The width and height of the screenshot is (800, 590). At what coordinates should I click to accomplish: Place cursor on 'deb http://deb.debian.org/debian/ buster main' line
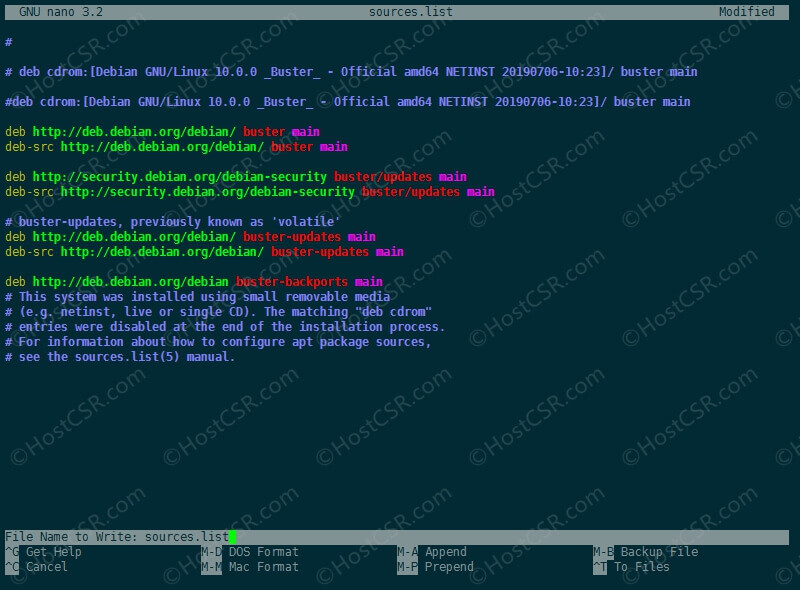click(162, 132)
